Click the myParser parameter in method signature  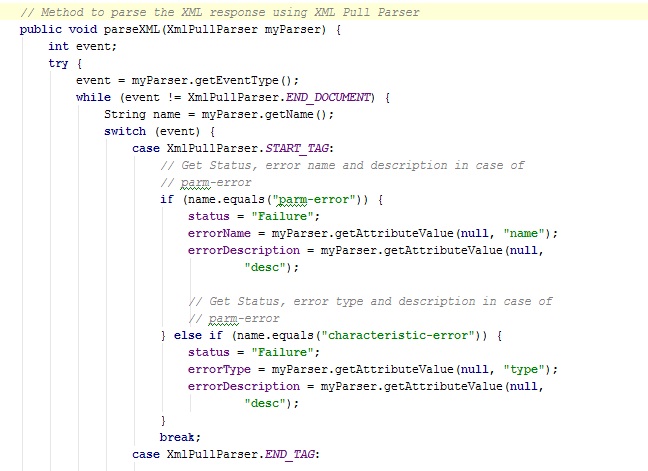click(293, 29)
